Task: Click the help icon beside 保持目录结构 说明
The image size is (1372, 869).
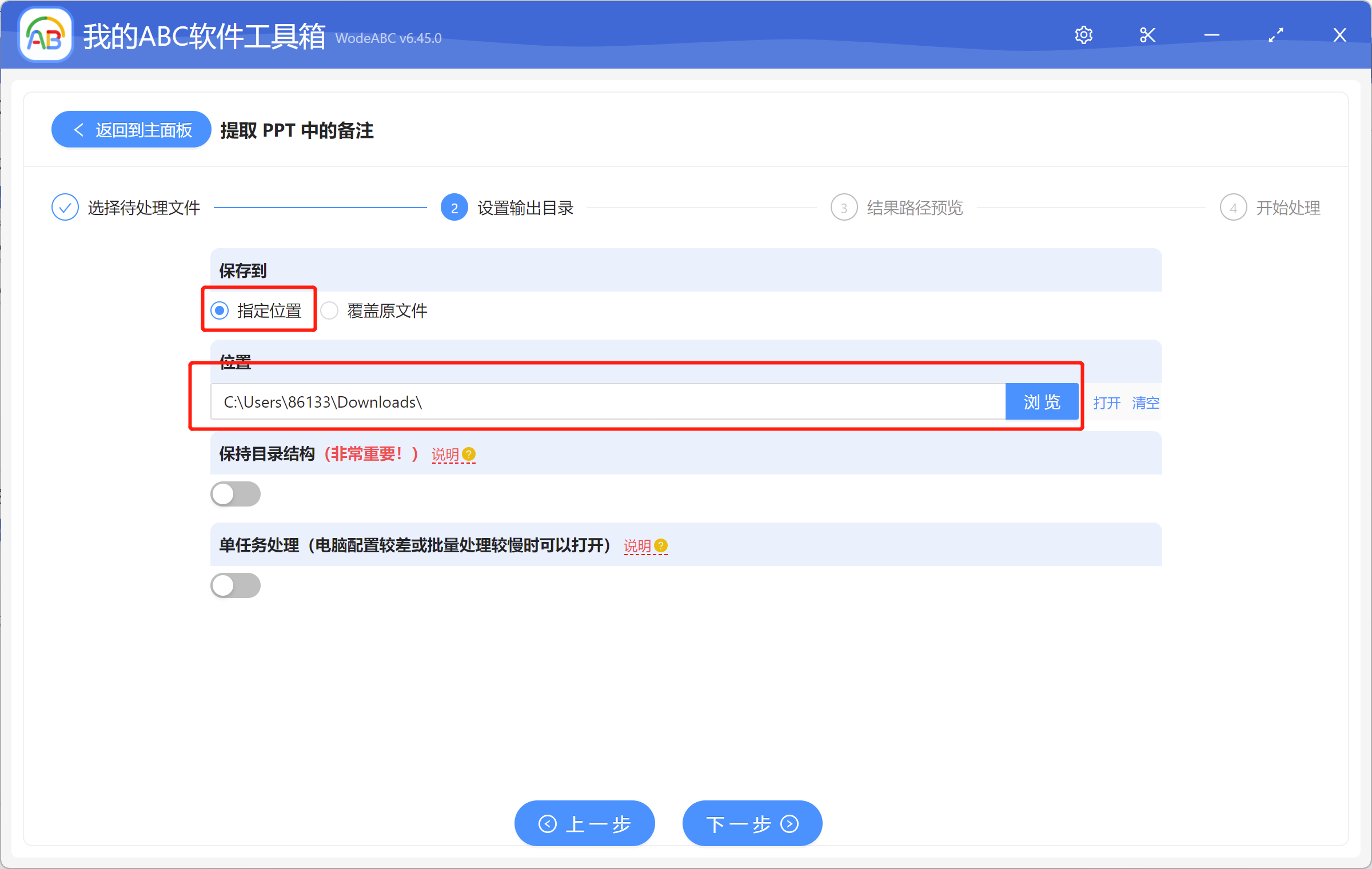Action: (x=468, y=454)
